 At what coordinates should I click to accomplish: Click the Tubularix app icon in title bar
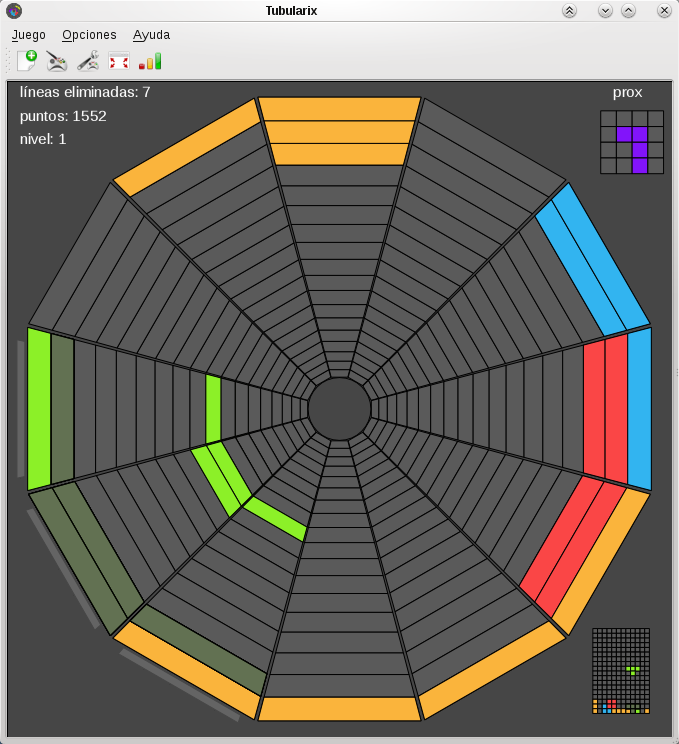14,10
